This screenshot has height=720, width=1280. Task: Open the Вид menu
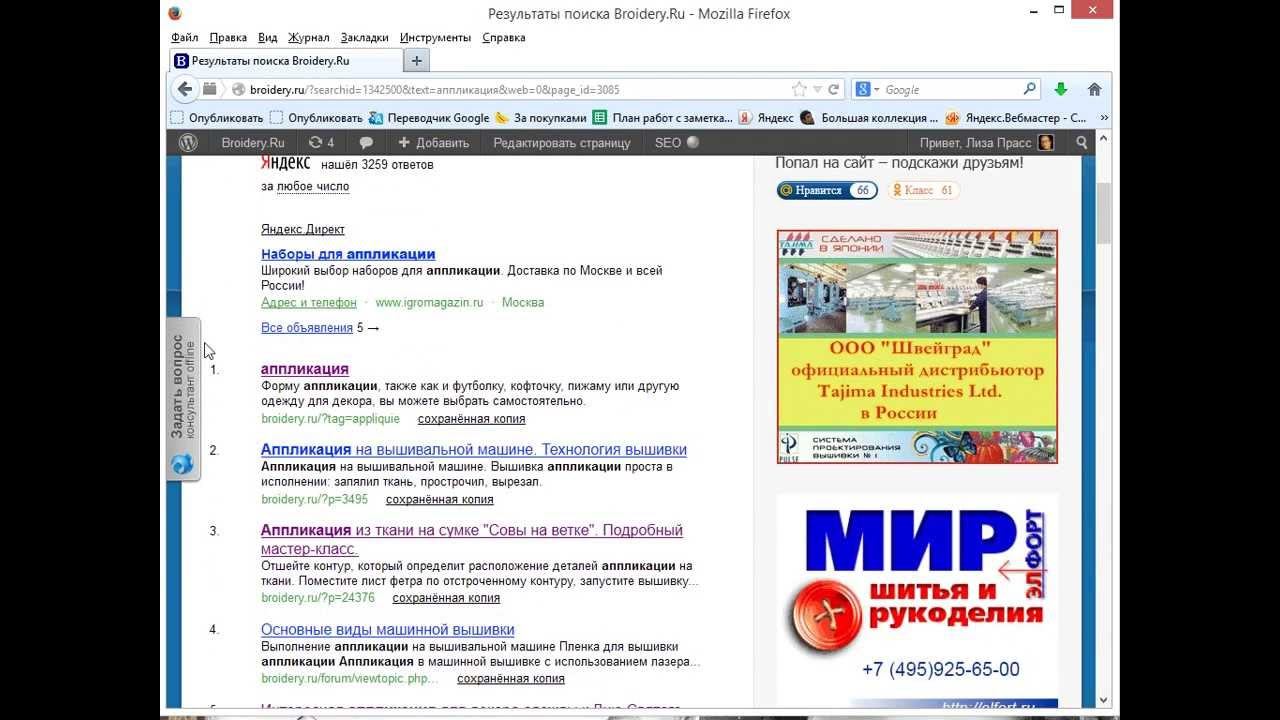coord(268,38)
